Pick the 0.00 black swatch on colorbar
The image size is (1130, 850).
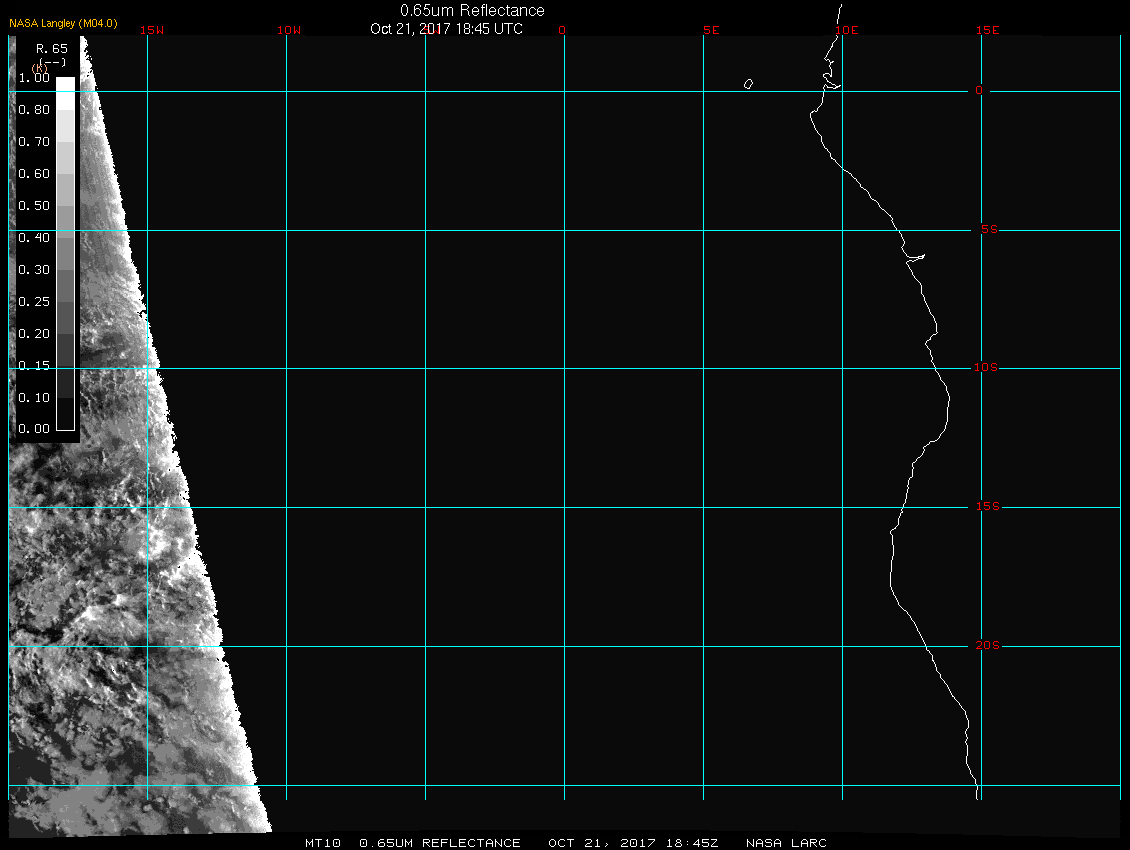(65, 422)
